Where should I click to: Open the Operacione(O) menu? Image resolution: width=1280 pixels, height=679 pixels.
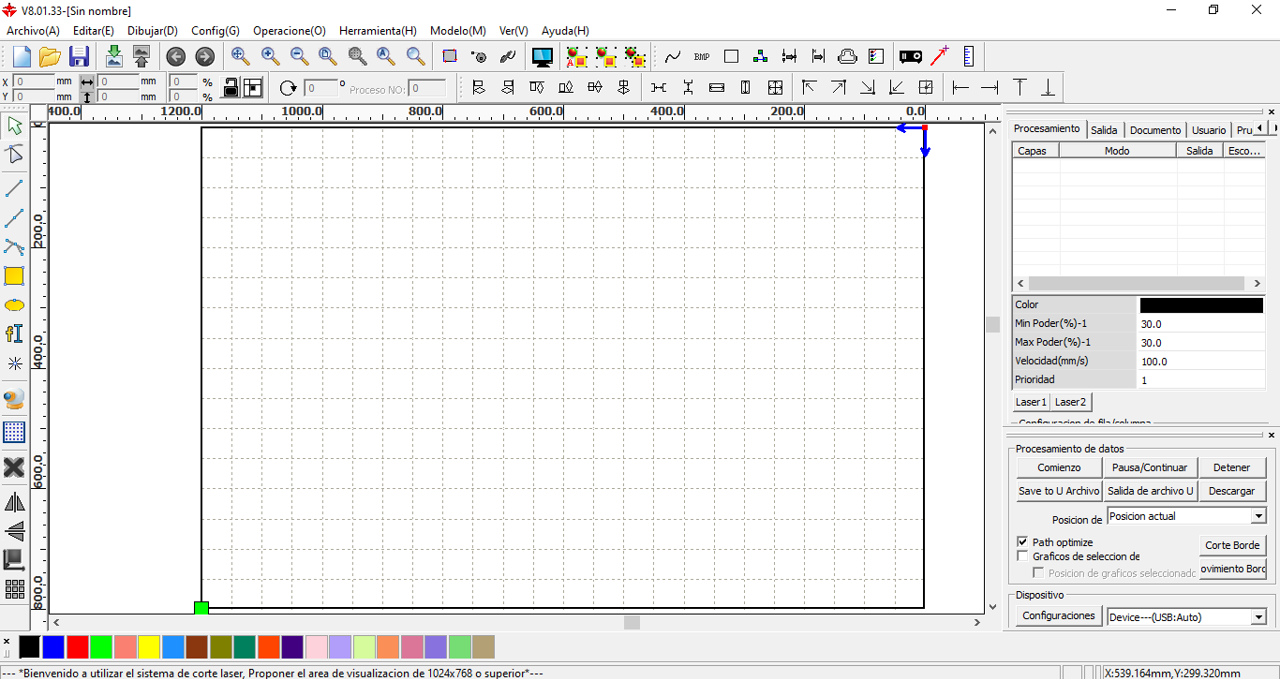(x=289, y=31)
